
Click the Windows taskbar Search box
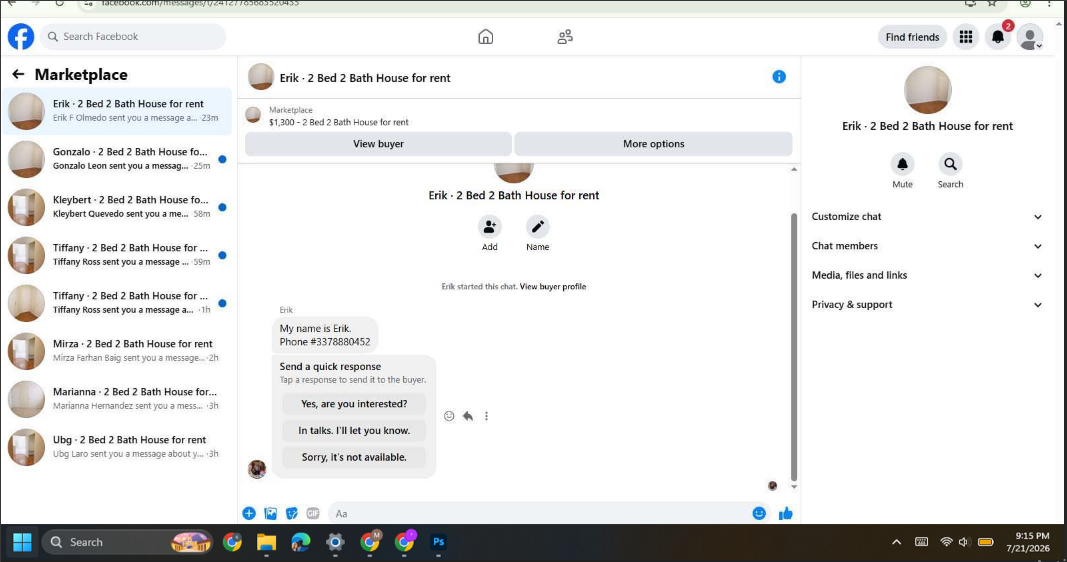click(127, 542)
